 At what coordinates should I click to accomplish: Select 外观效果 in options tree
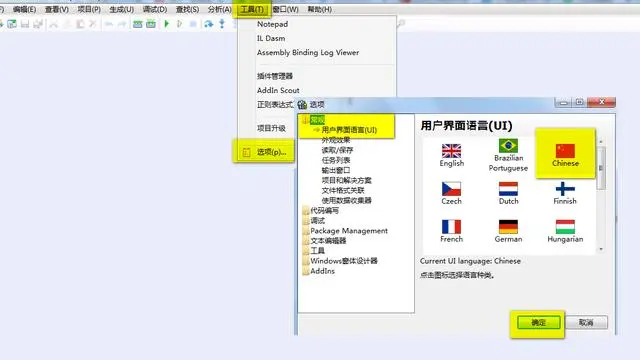tap(336, 140)
